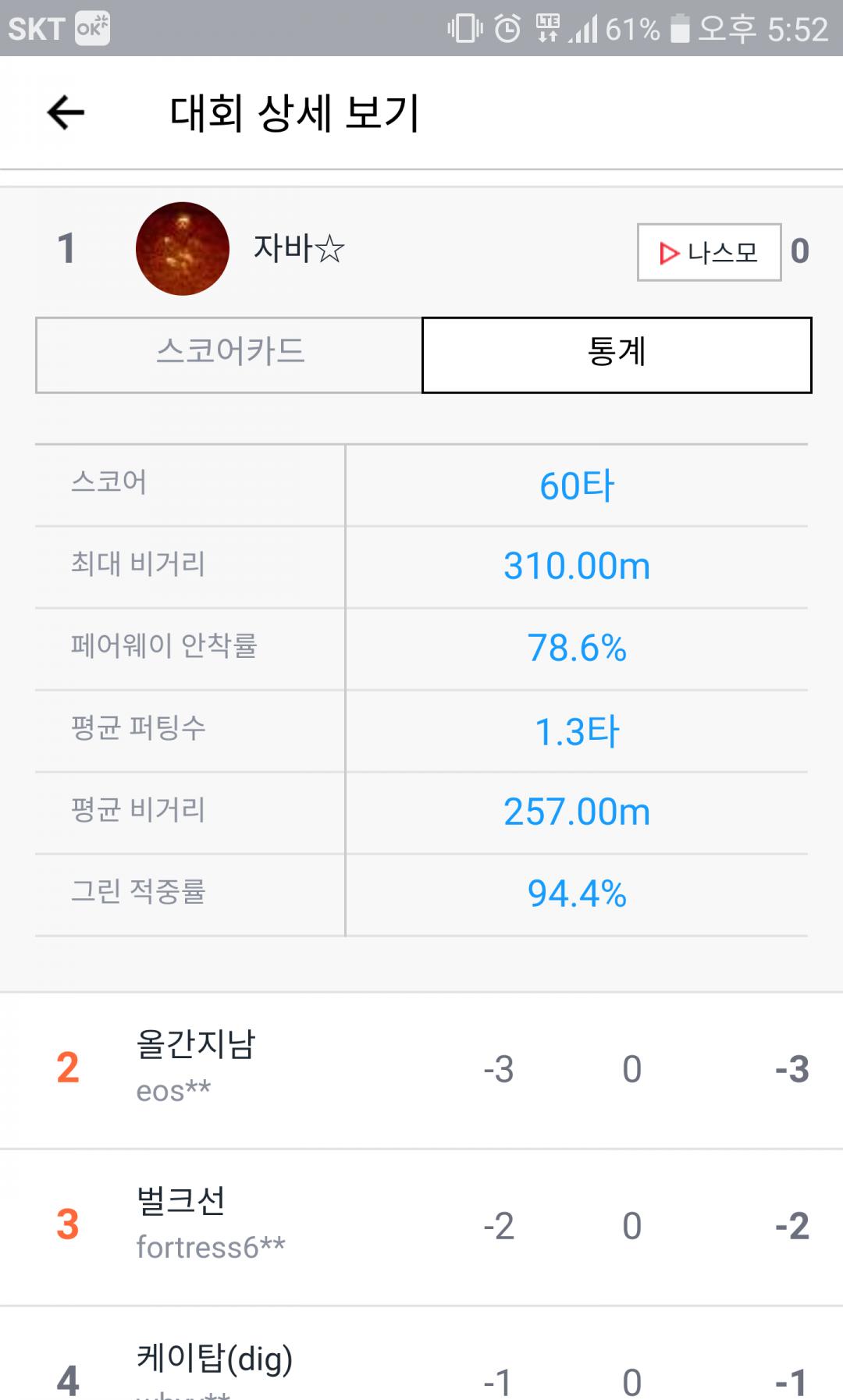Tap the 그린 적중률 94.4% value
843x1400 pixels.
(x=577, y=894)
